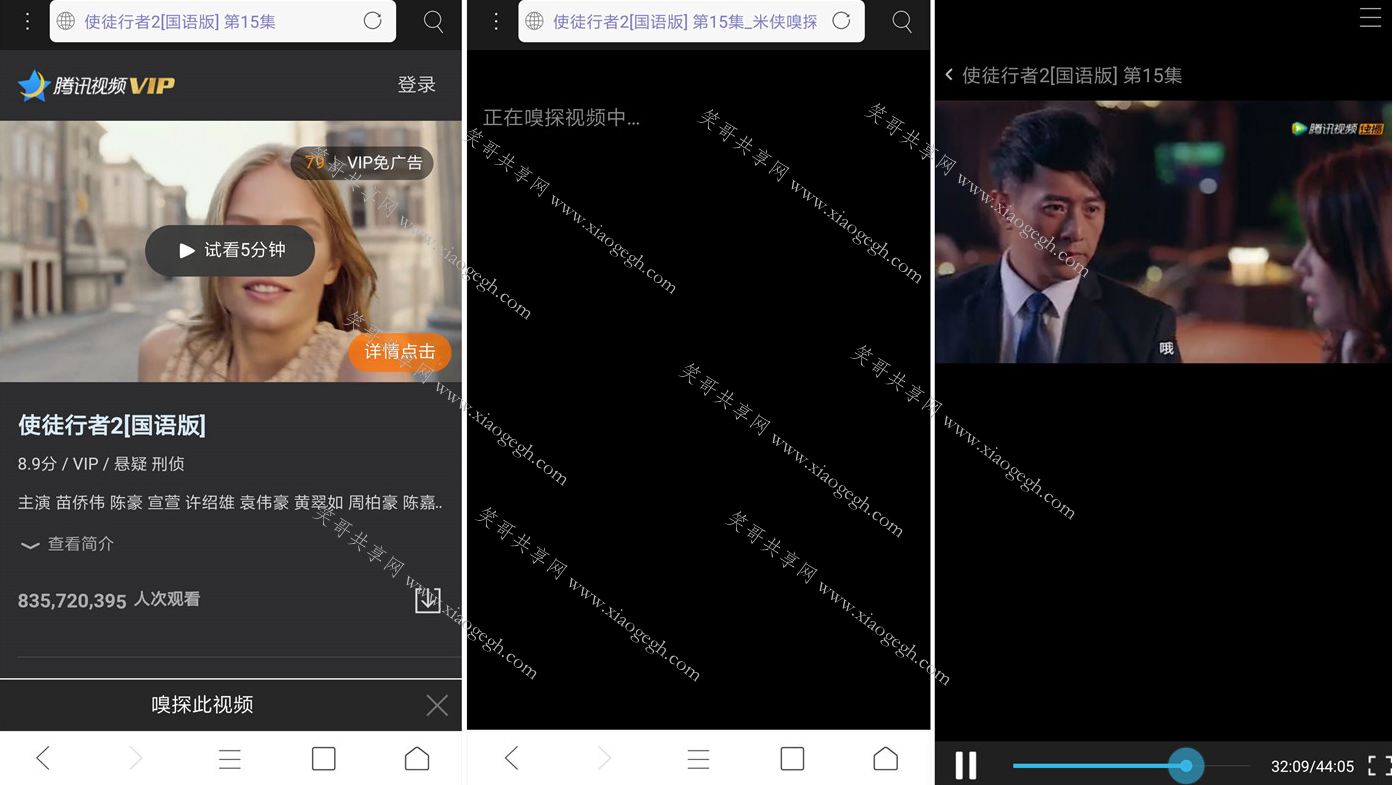Open hamburger menu in middle screen bottom bar
Image resolution: width=1393 pixels, height=785 pixels.
tap(699, 759)
